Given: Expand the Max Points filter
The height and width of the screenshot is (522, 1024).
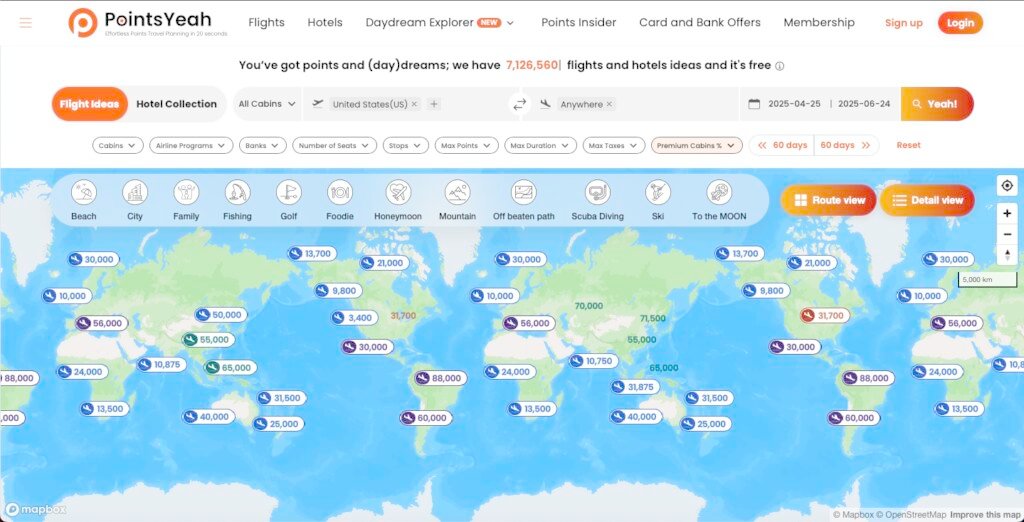Looking at the screenshot, I should [466, 145].
